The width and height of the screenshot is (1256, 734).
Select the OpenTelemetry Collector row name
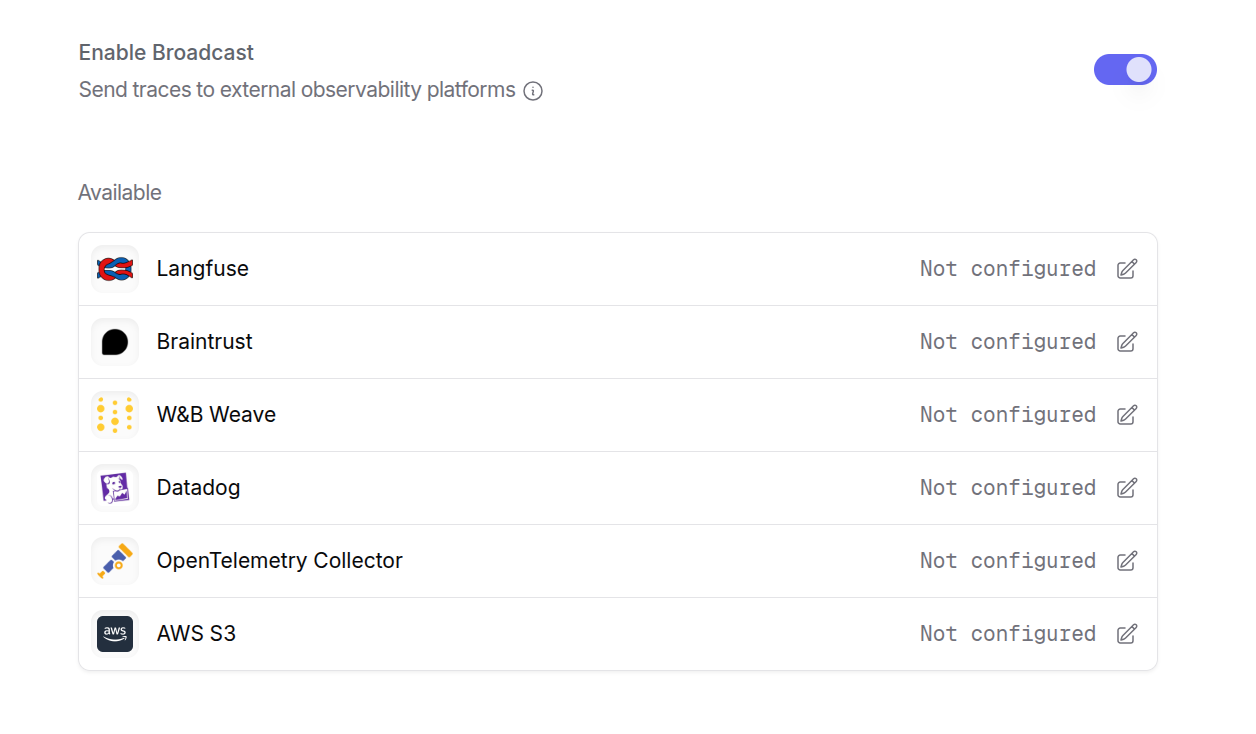280,561
